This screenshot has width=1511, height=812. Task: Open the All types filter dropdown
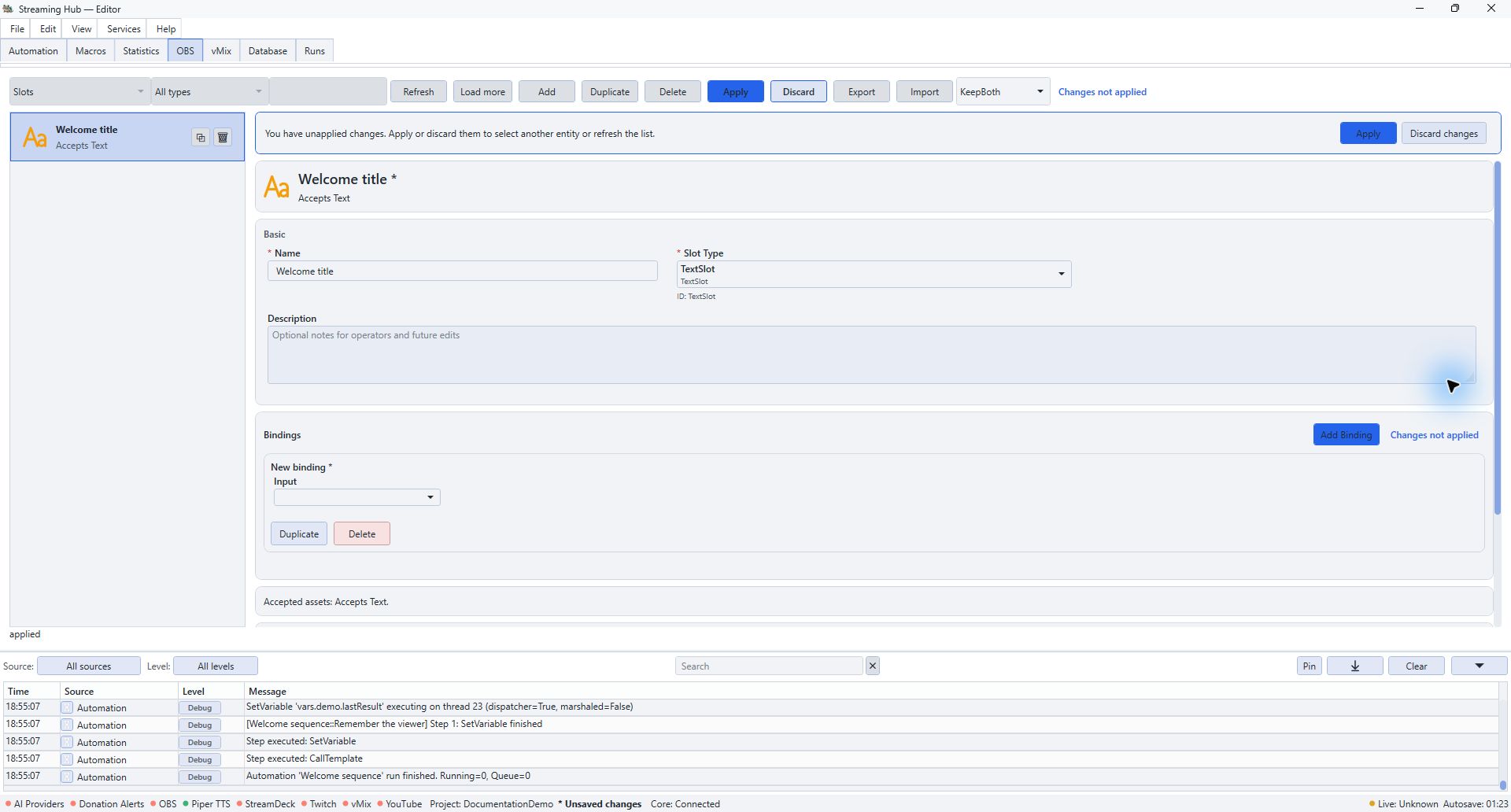[x=209, y=92]
